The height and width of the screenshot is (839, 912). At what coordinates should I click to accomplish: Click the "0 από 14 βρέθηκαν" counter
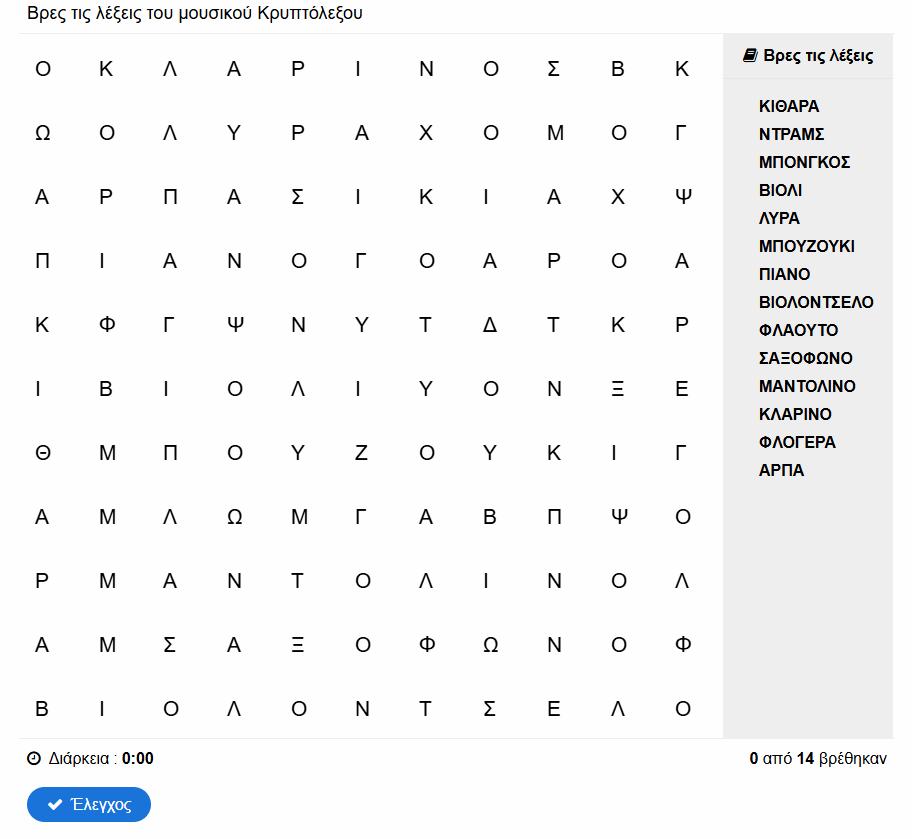point(817,759)
